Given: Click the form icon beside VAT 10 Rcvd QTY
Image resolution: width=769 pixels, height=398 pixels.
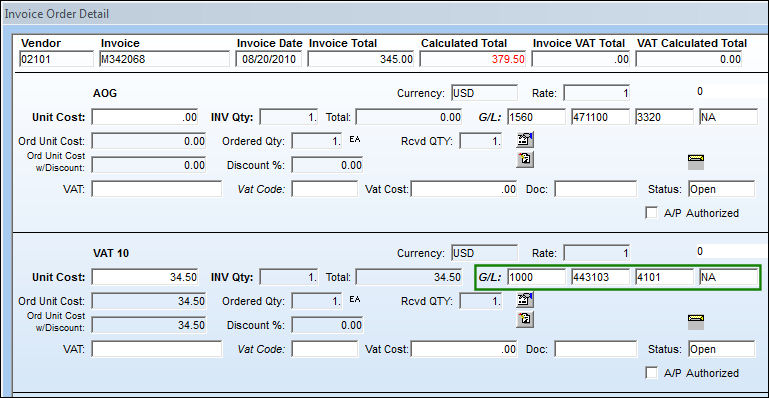Looking at the screenshot, I should 525,300.
